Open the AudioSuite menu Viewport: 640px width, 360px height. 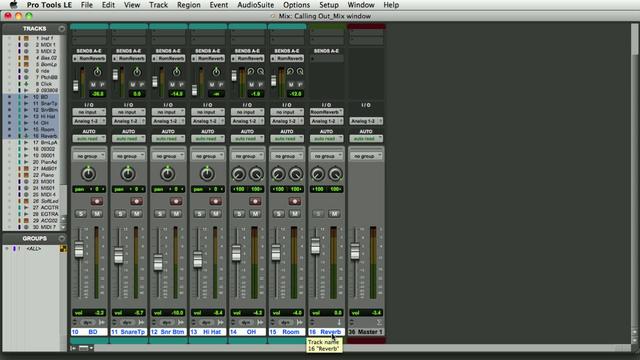(256, 5)
